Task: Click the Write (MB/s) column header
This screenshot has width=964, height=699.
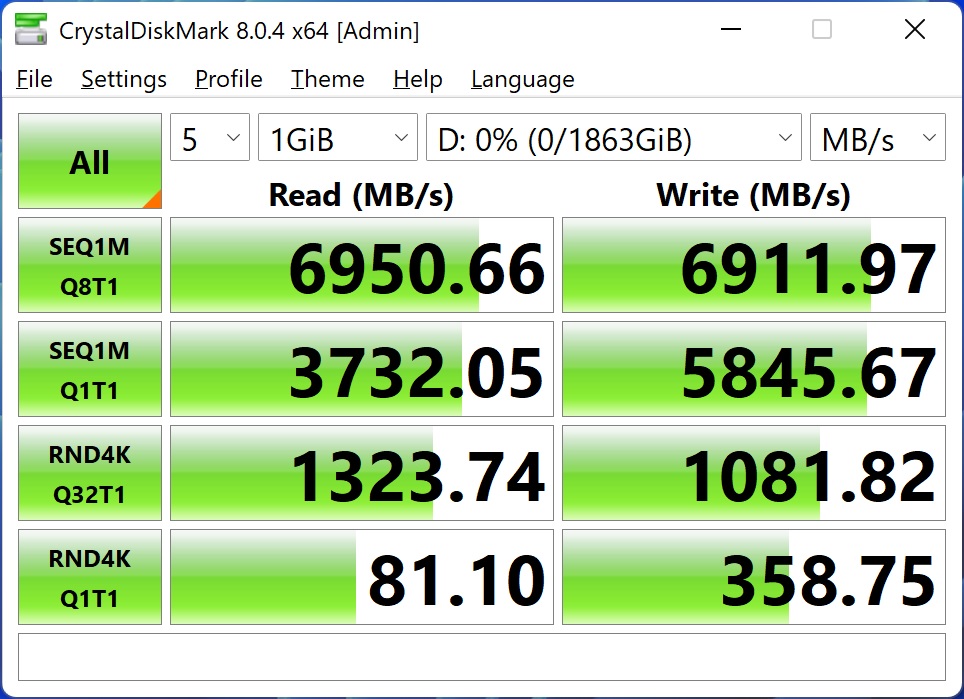Action: (754, 195)
